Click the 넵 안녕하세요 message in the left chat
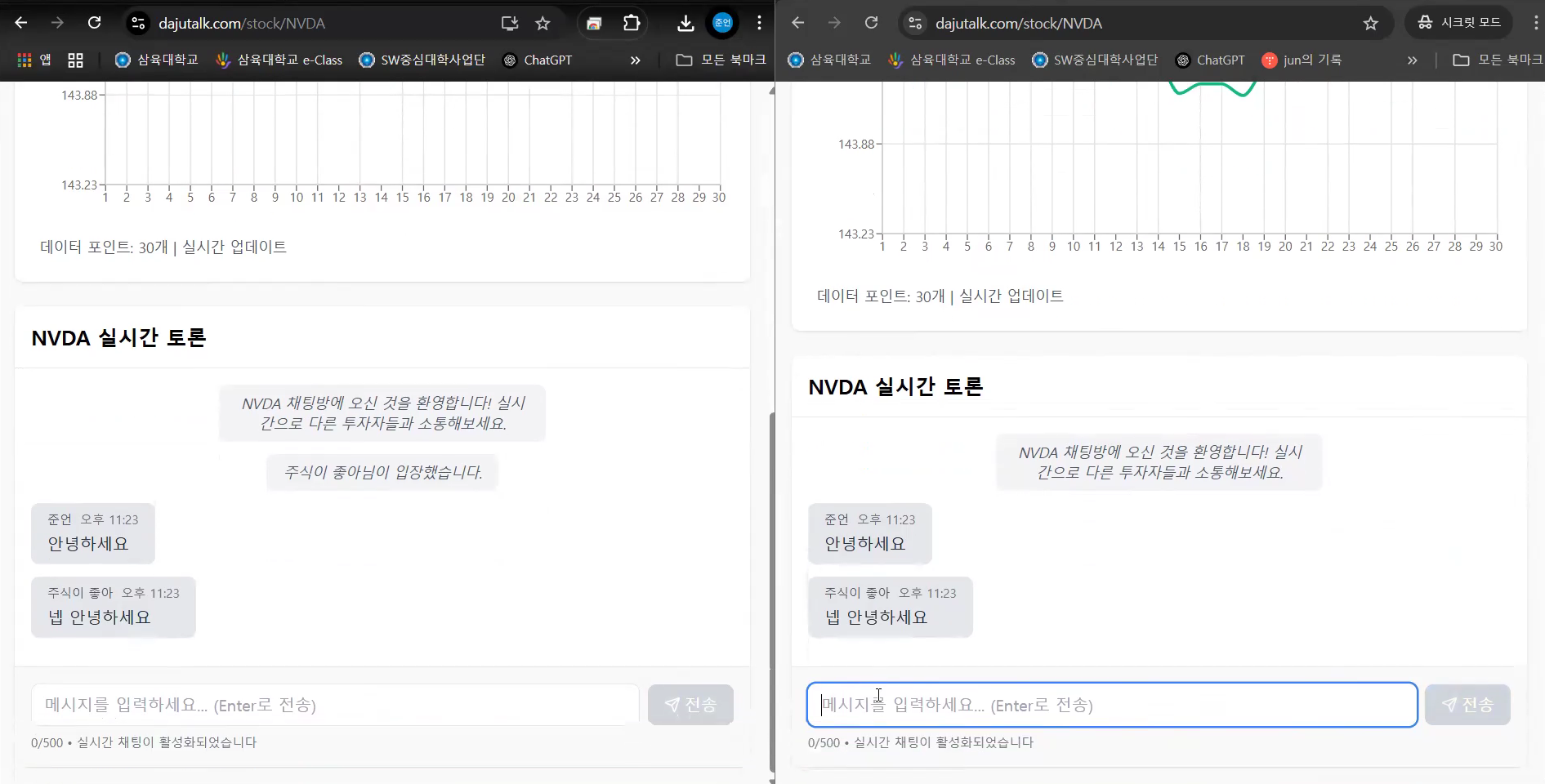 click(x=113, y=607)
